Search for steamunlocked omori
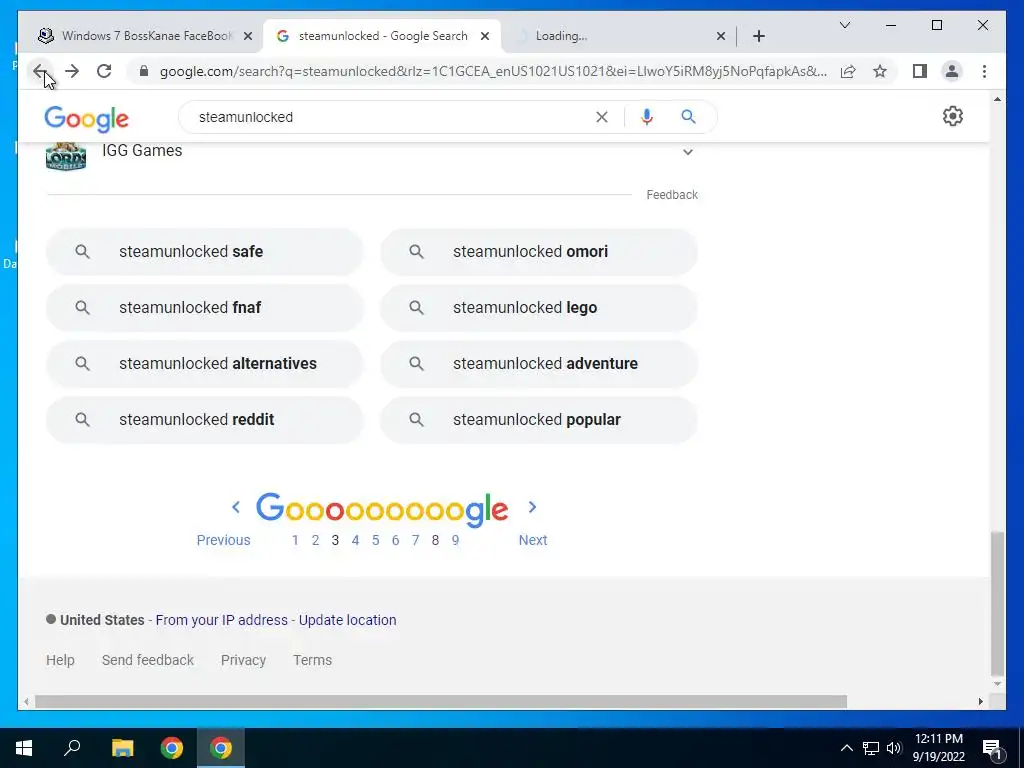The height and width of the screenshot is (768, 1024). tap(539, 251)
